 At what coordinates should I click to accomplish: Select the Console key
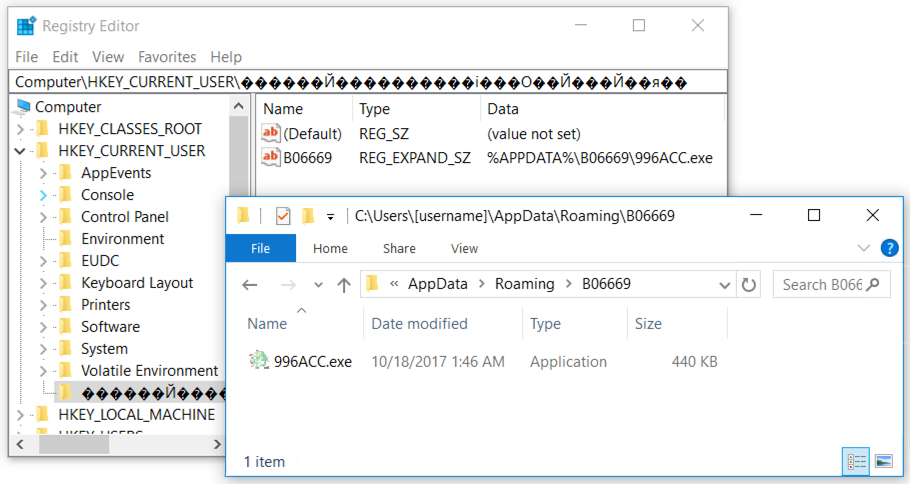(107, 195)
